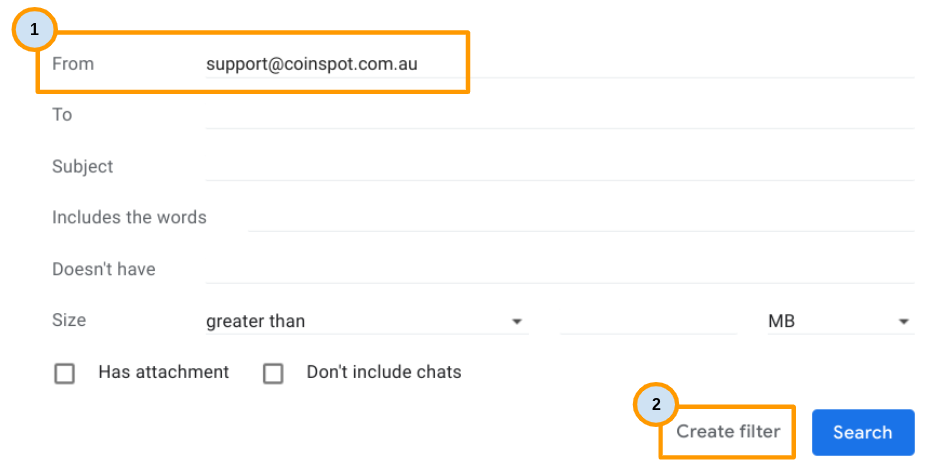Enable the Don't include chats checkbox
The width and height of the screenshot is (940, 476).
273,373
